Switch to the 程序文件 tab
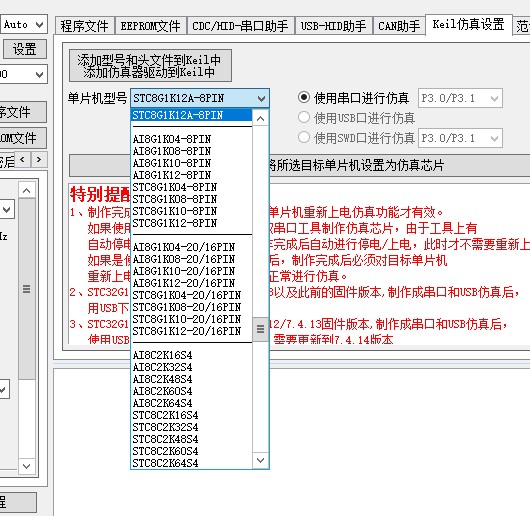Screen dimensions: 530x516 click(85, 26)
